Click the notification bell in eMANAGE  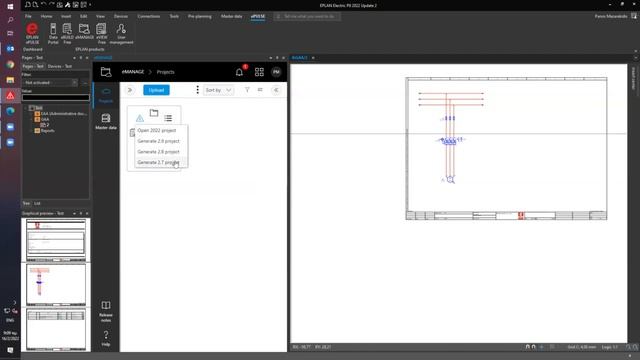click(239, 72)
